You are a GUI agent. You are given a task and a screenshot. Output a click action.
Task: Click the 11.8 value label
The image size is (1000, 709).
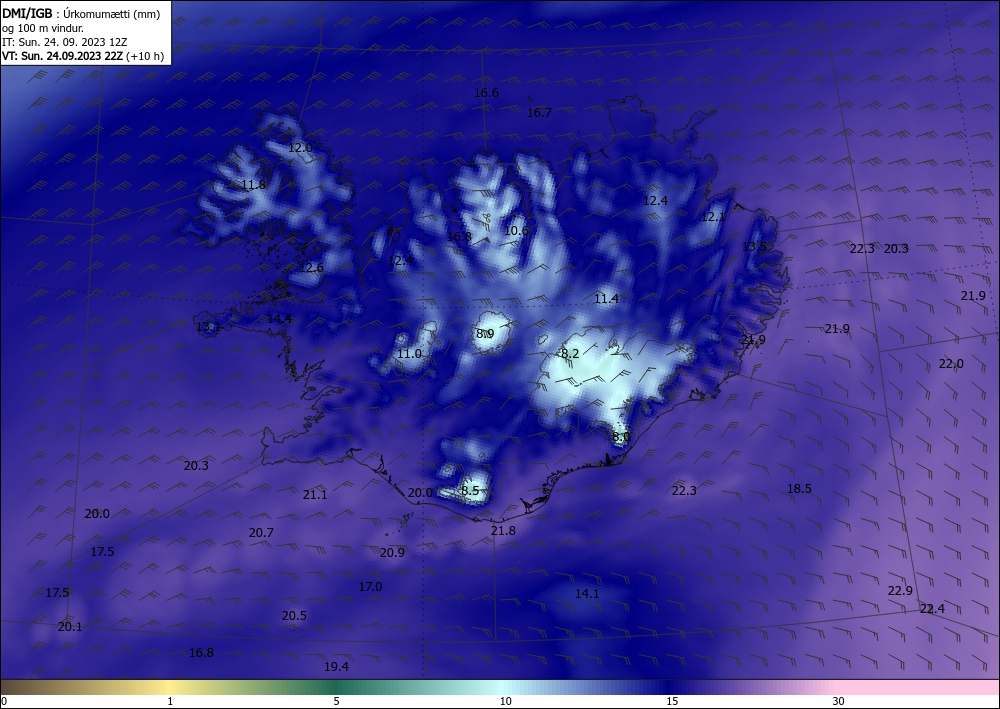[254, 185]
